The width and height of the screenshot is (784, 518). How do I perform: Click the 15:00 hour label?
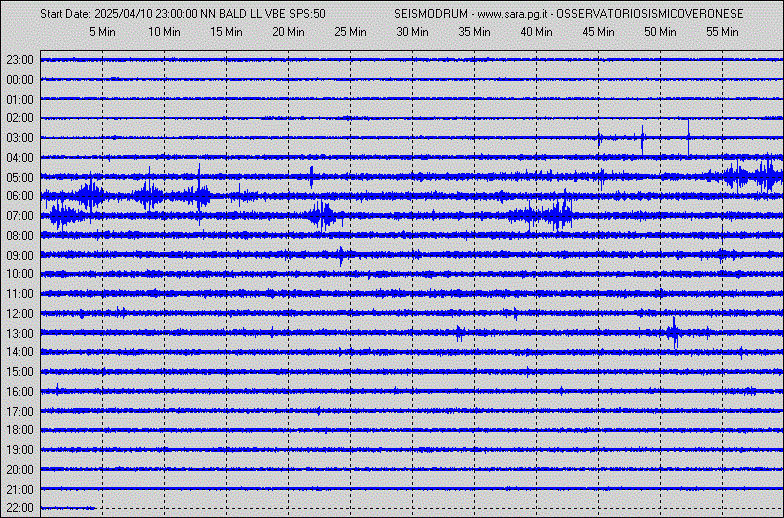coord(20,372)
